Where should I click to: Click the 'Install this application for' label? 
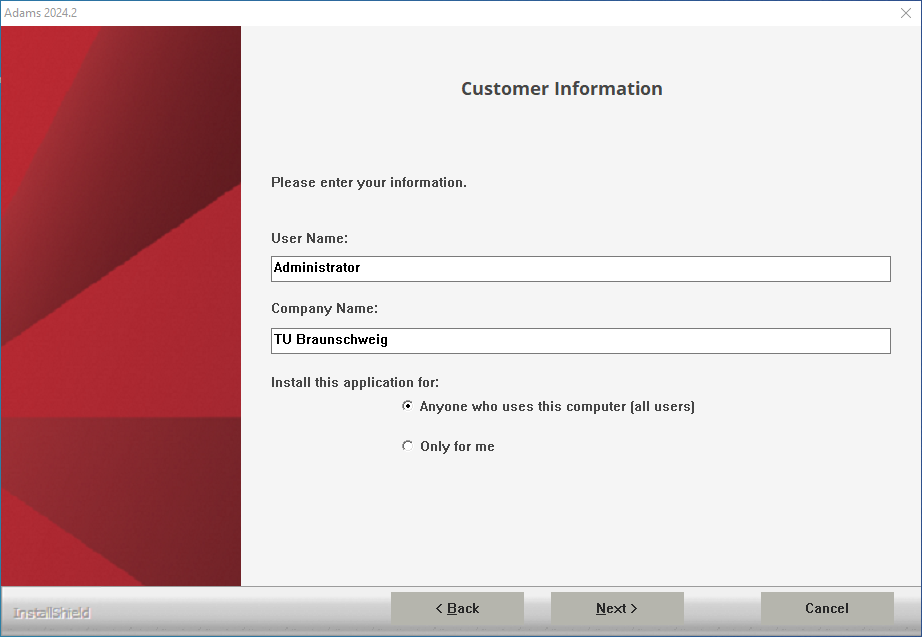coord(355,382)
